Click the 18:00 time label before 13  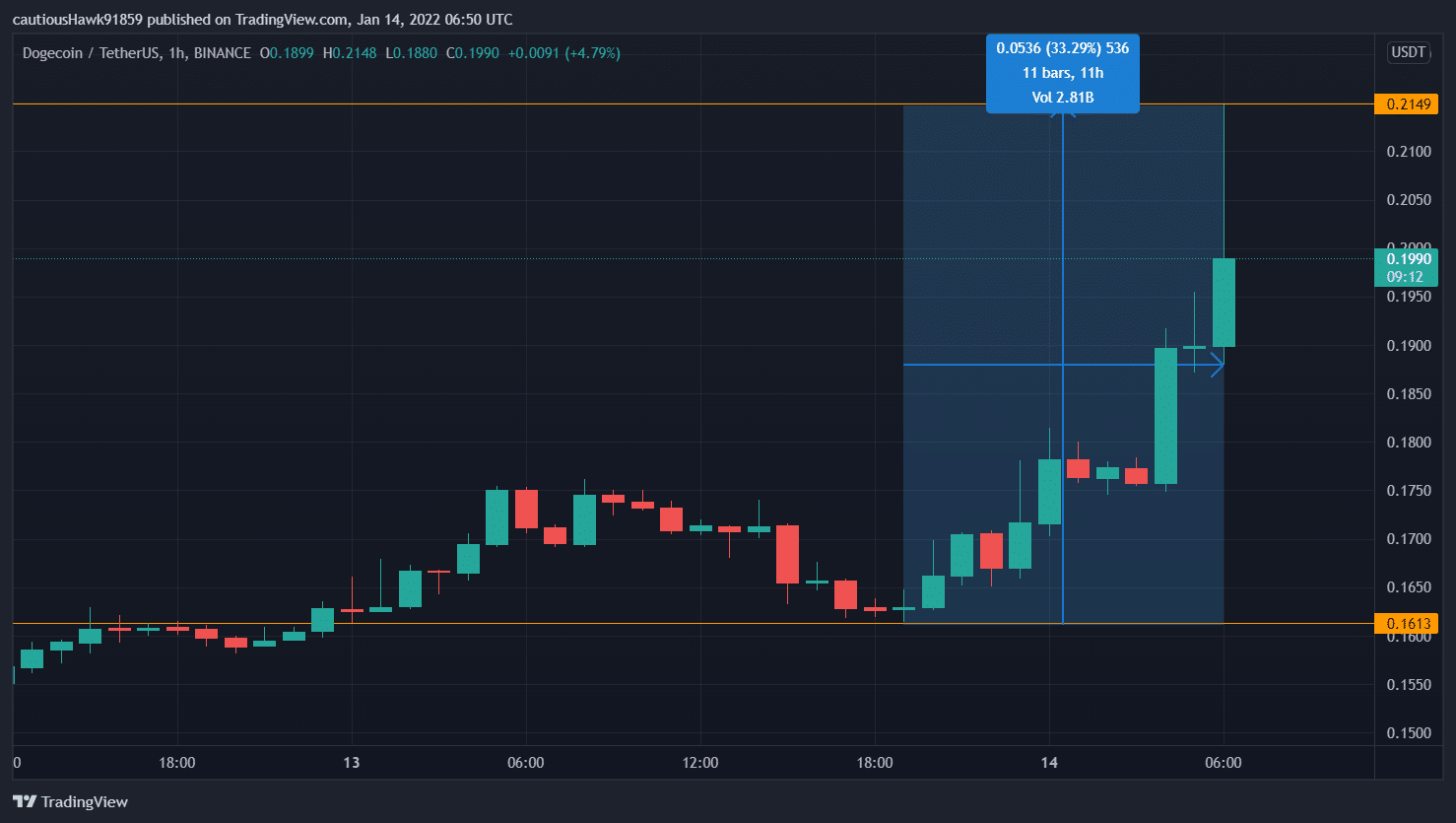tap(177, 763)
